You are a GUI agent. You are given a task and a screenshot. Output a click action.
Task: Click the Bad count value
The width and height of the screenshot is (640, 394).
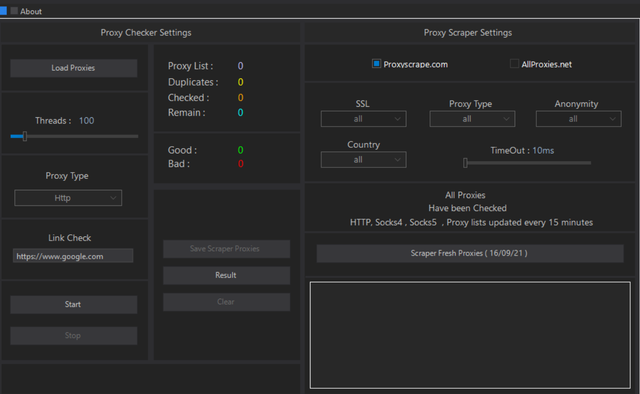click(240, 164)
